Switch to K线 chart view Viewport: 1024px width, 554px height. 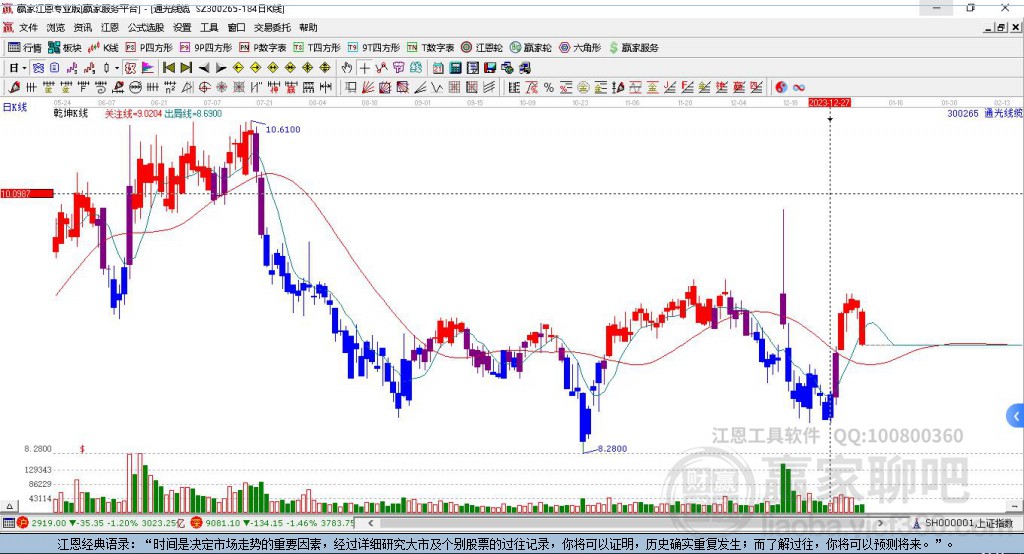coord(103,48)
